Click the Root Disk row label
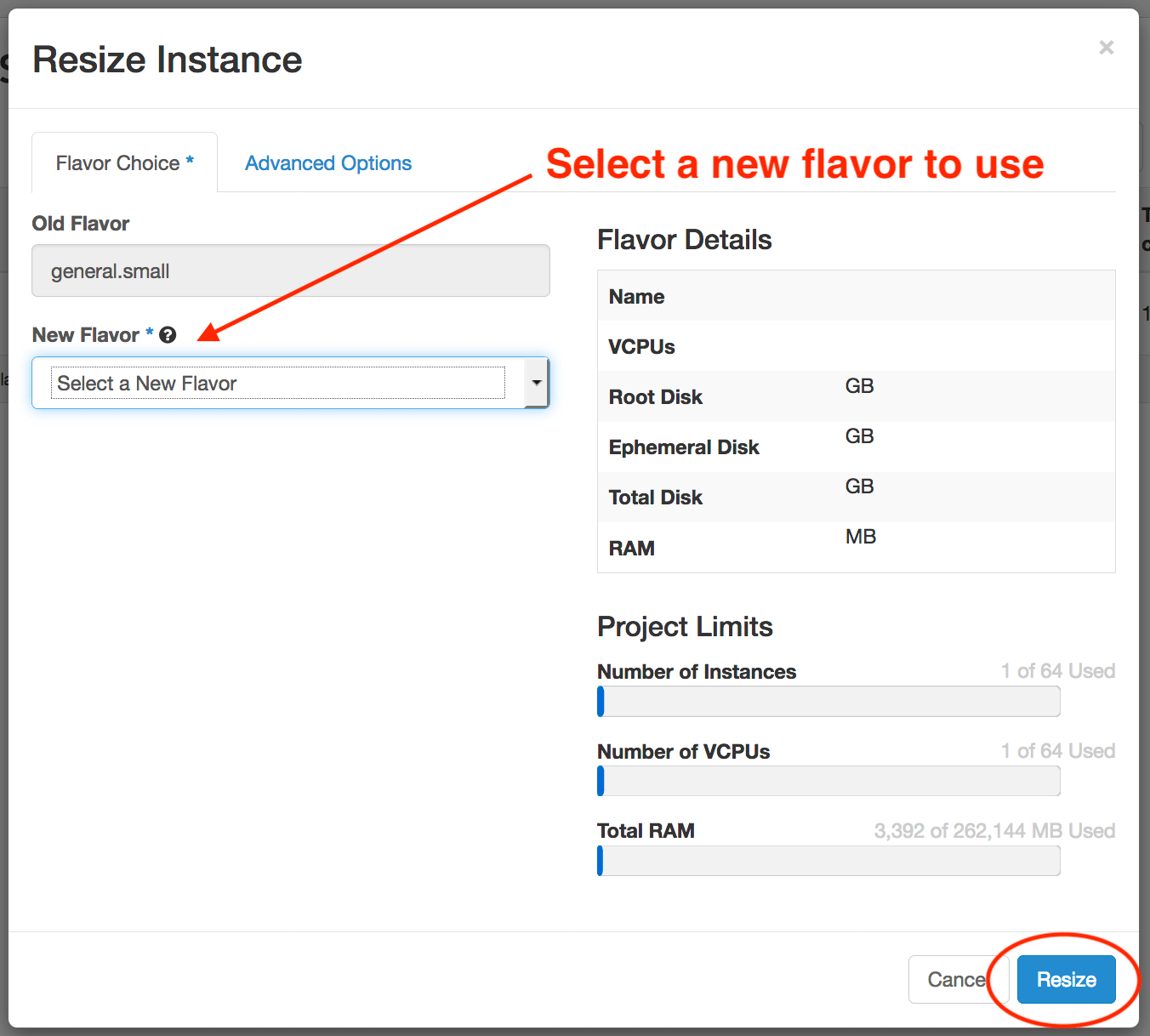 [655, 397]
